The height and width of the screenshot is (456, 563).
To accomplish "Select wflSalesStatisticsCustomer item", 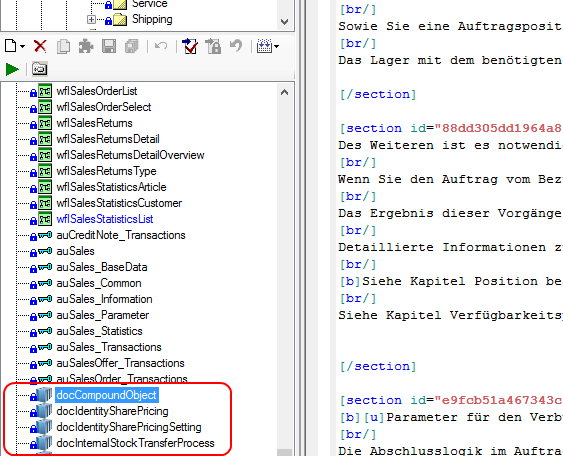I will pyautogui.click(x=119, y=203).
